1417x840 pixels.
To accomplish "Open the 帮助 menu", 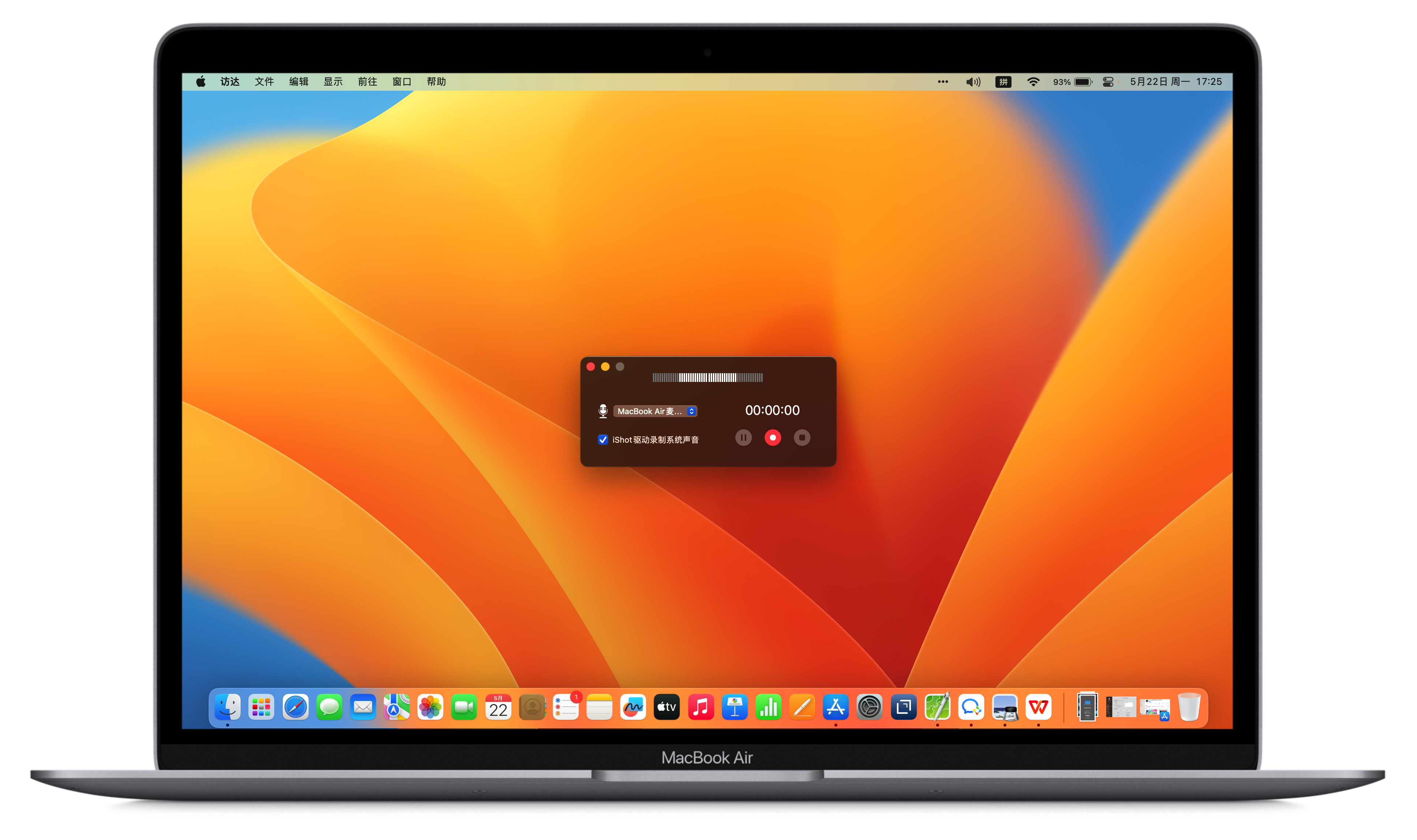I will pyautogui.click(x=437, y=82).
